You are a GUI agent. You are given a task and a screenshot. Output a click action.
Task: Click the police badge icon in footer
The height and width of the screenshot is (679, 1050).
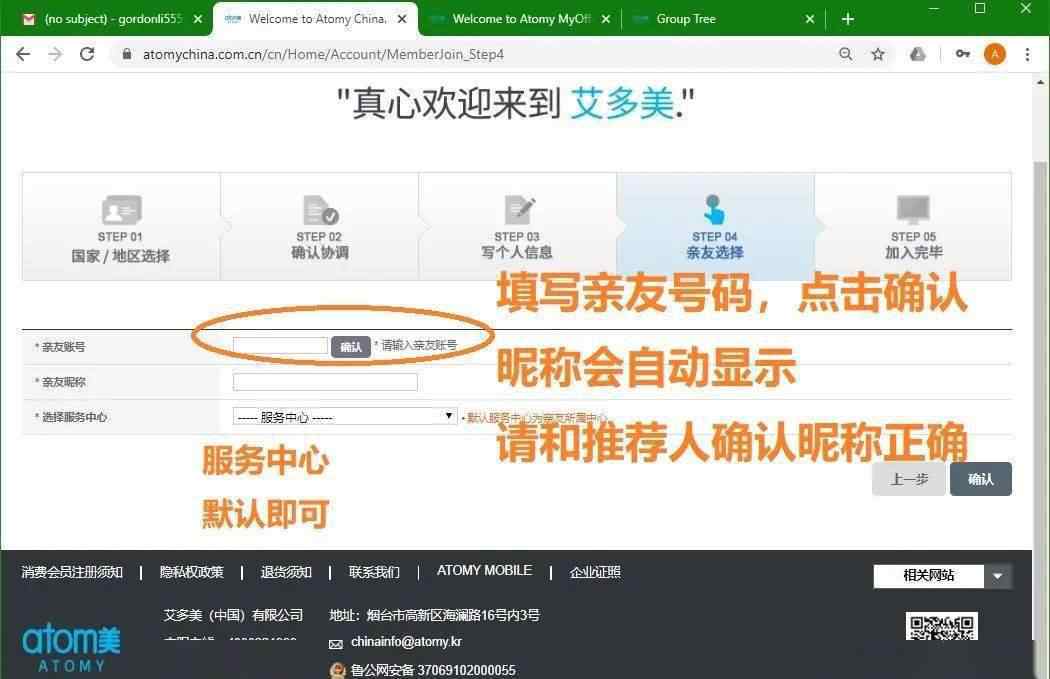338,670
